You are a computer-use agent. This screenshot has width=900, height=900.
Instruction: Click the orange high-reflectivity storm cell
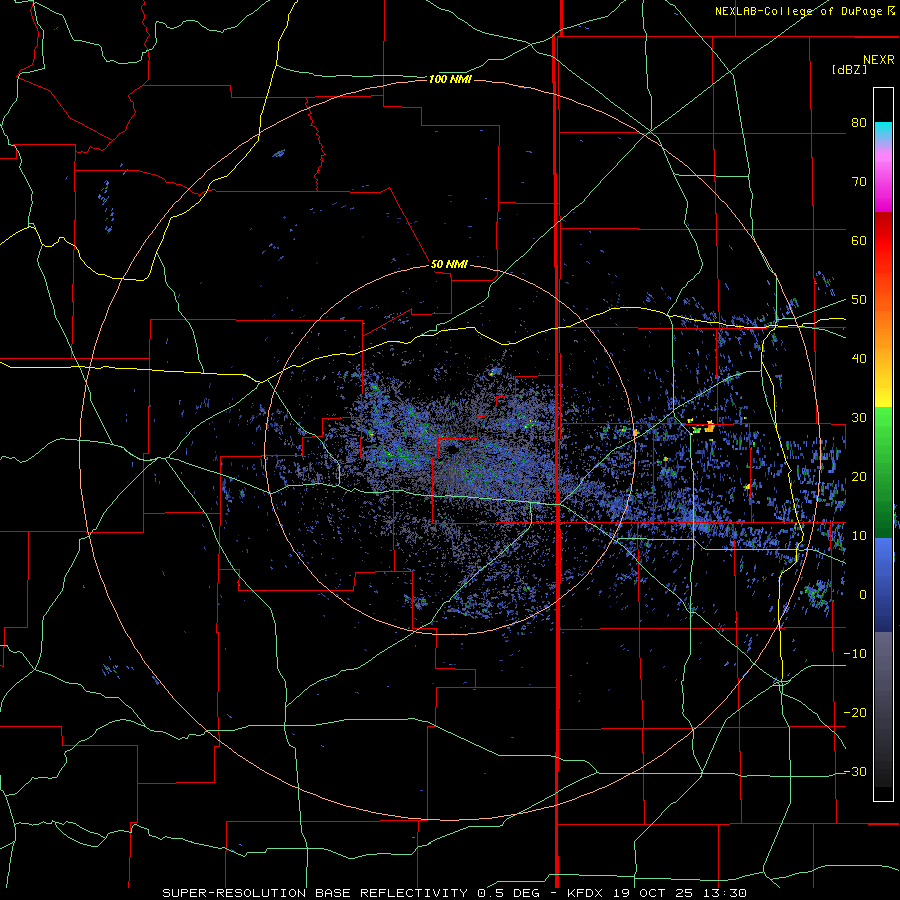[710, 427]
